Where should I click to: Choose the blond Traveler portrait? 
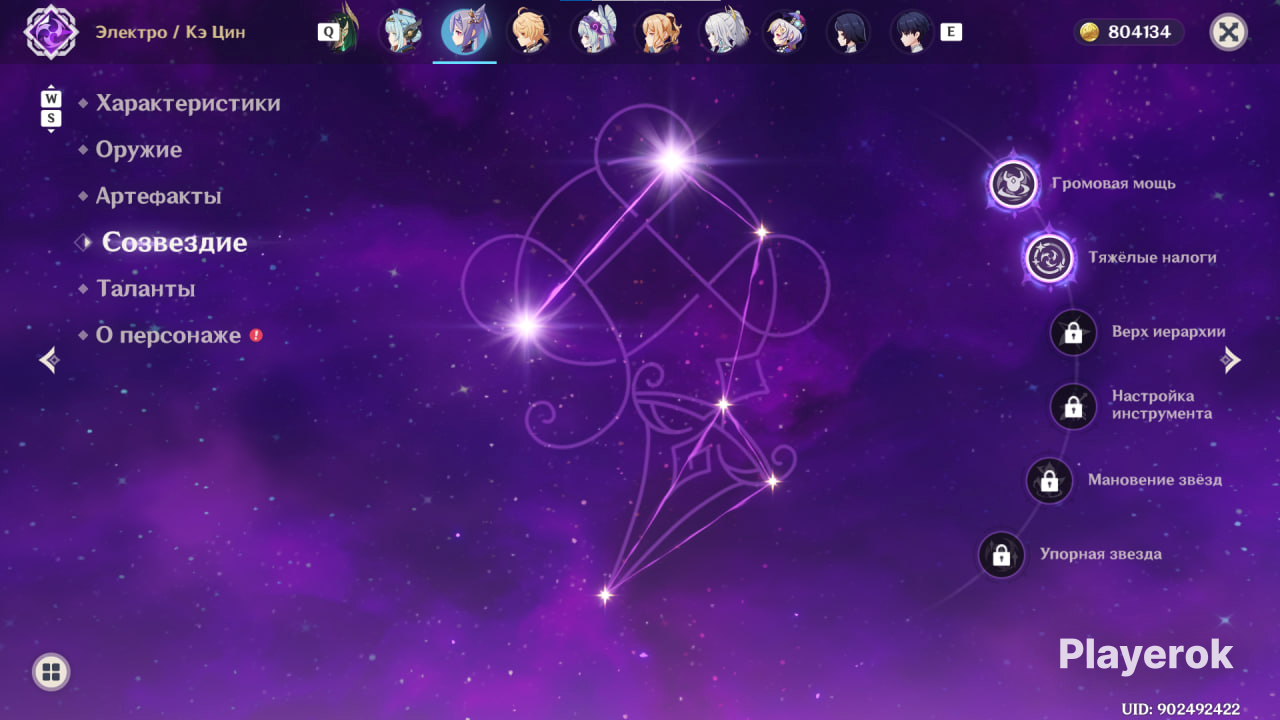(x=528, y=31)
